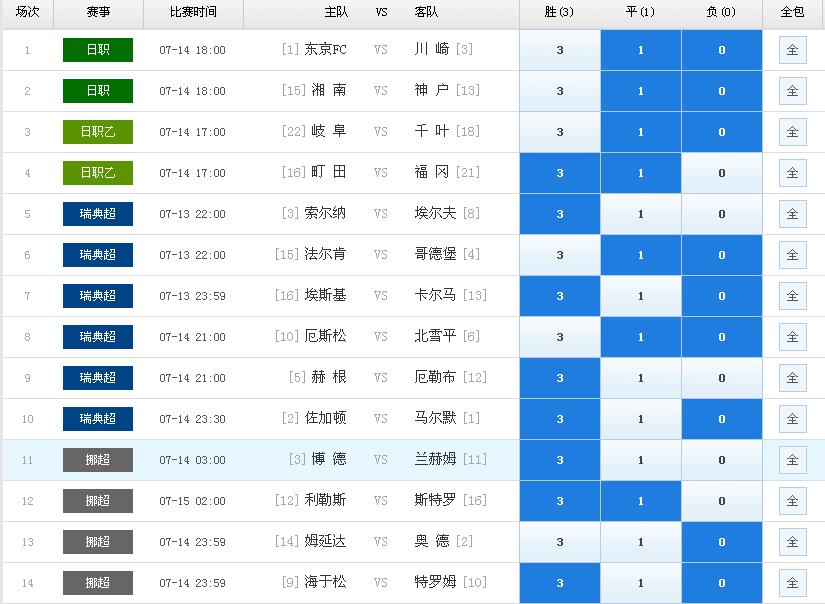Viewport: 825px width, 604px height.
Task: Click 全 button for match 5 索尔纳
Action: (x=792, y=214)
